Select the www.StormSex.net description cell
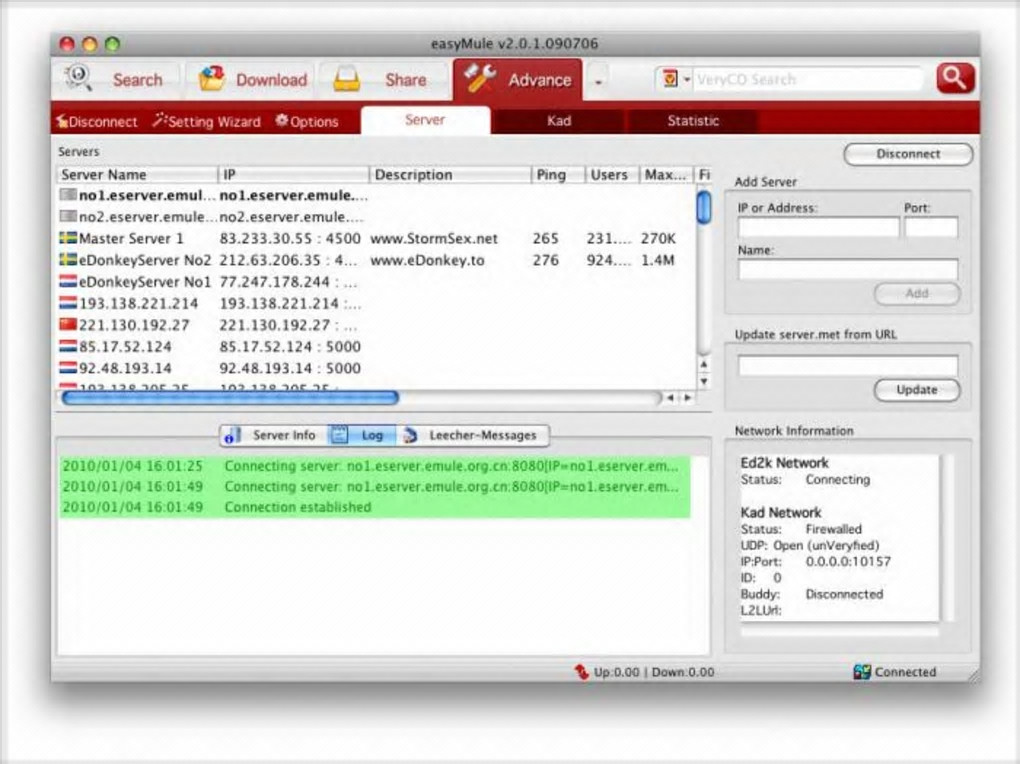 click(x=435, y=239)
